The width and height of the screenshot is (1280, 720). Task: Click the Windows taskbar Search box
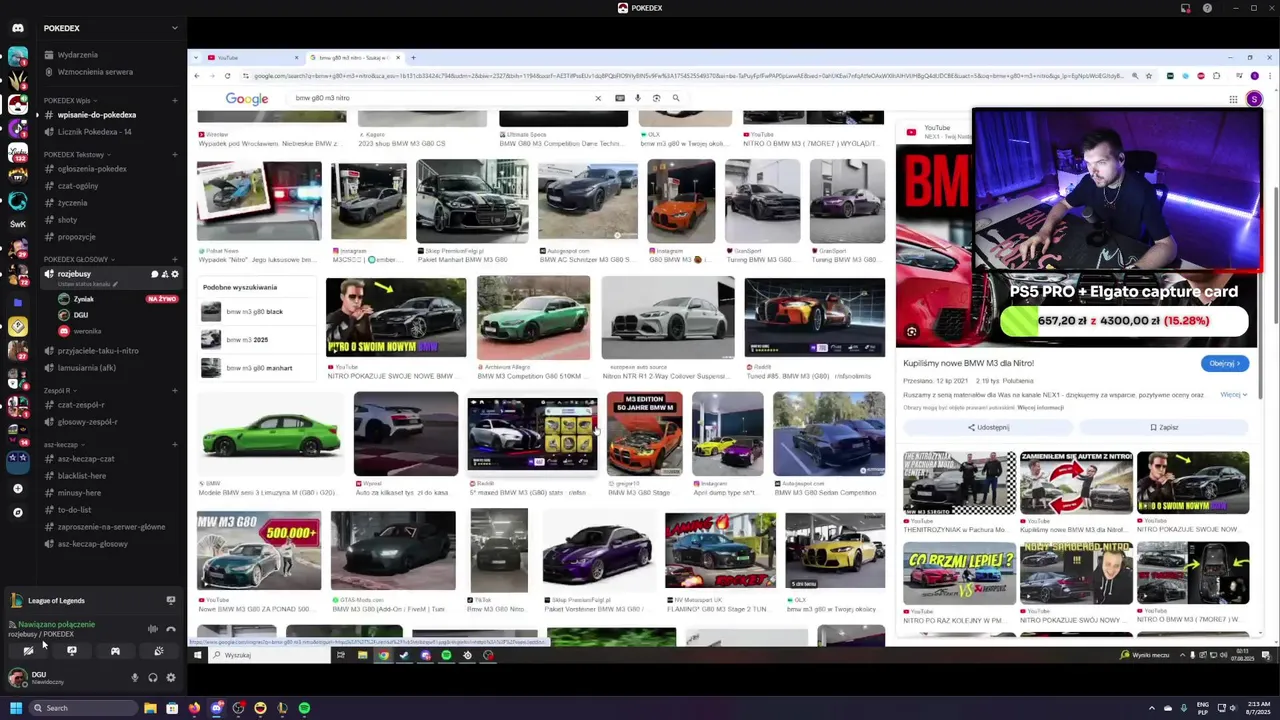(84, 708)
